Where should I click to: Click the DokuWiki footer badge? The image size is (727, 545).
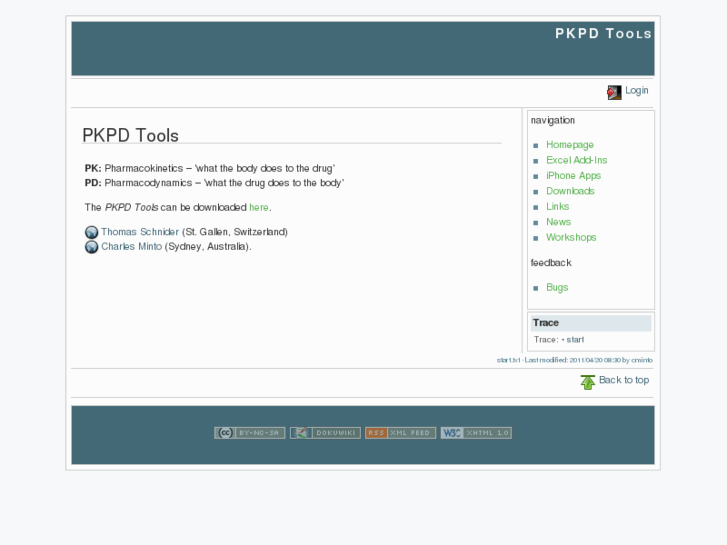(x=325, y=433)
